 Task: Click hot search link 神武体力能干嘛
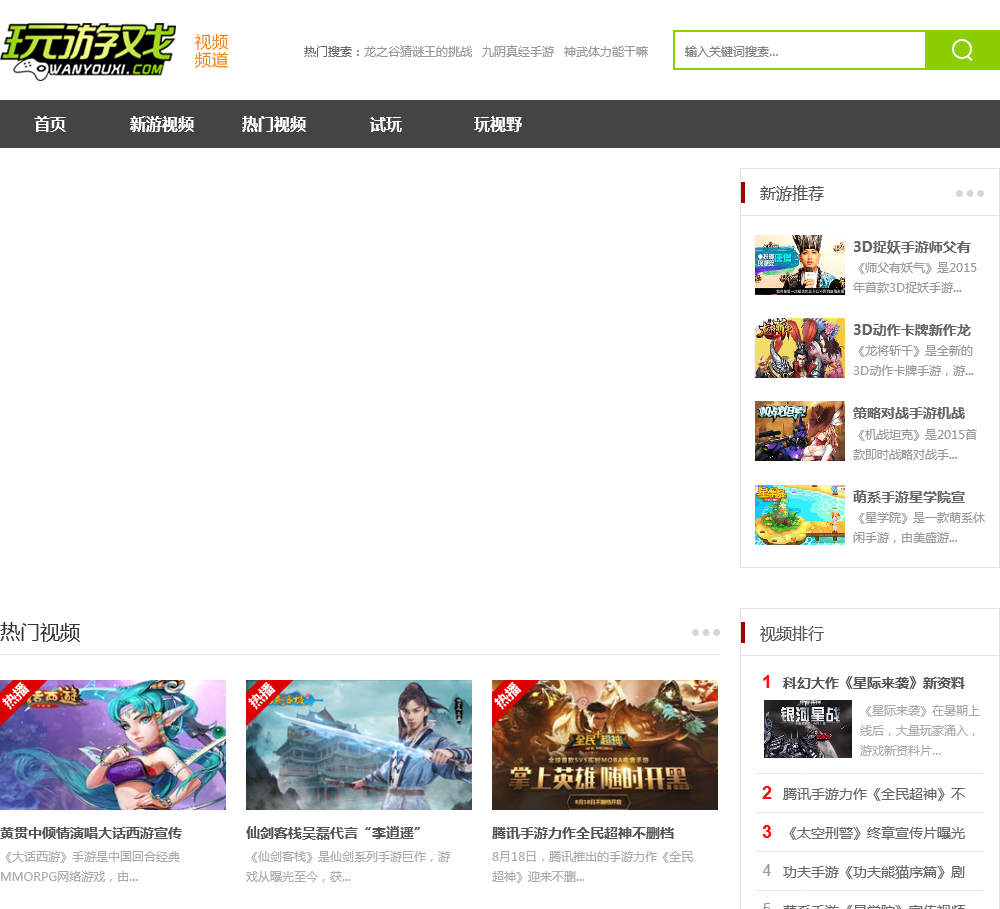[x=606, y=52]
